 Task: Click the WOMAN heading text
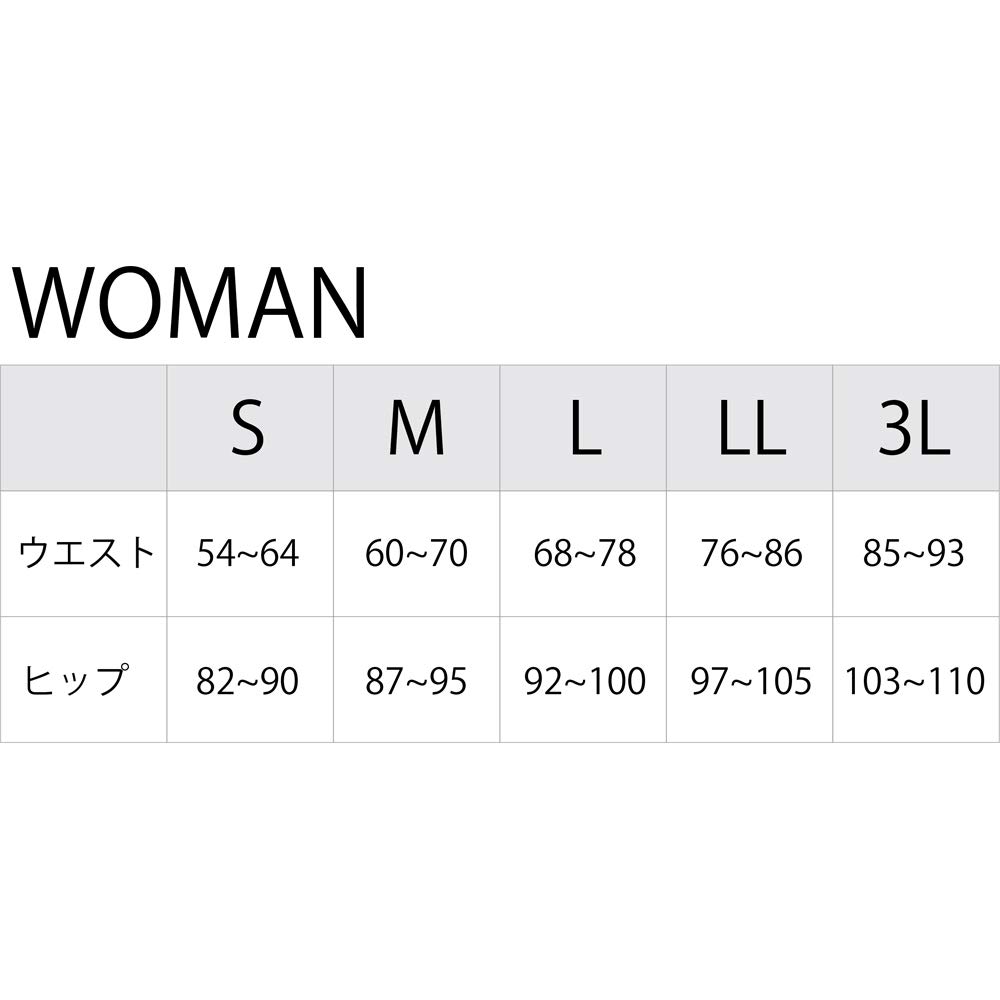190,301
